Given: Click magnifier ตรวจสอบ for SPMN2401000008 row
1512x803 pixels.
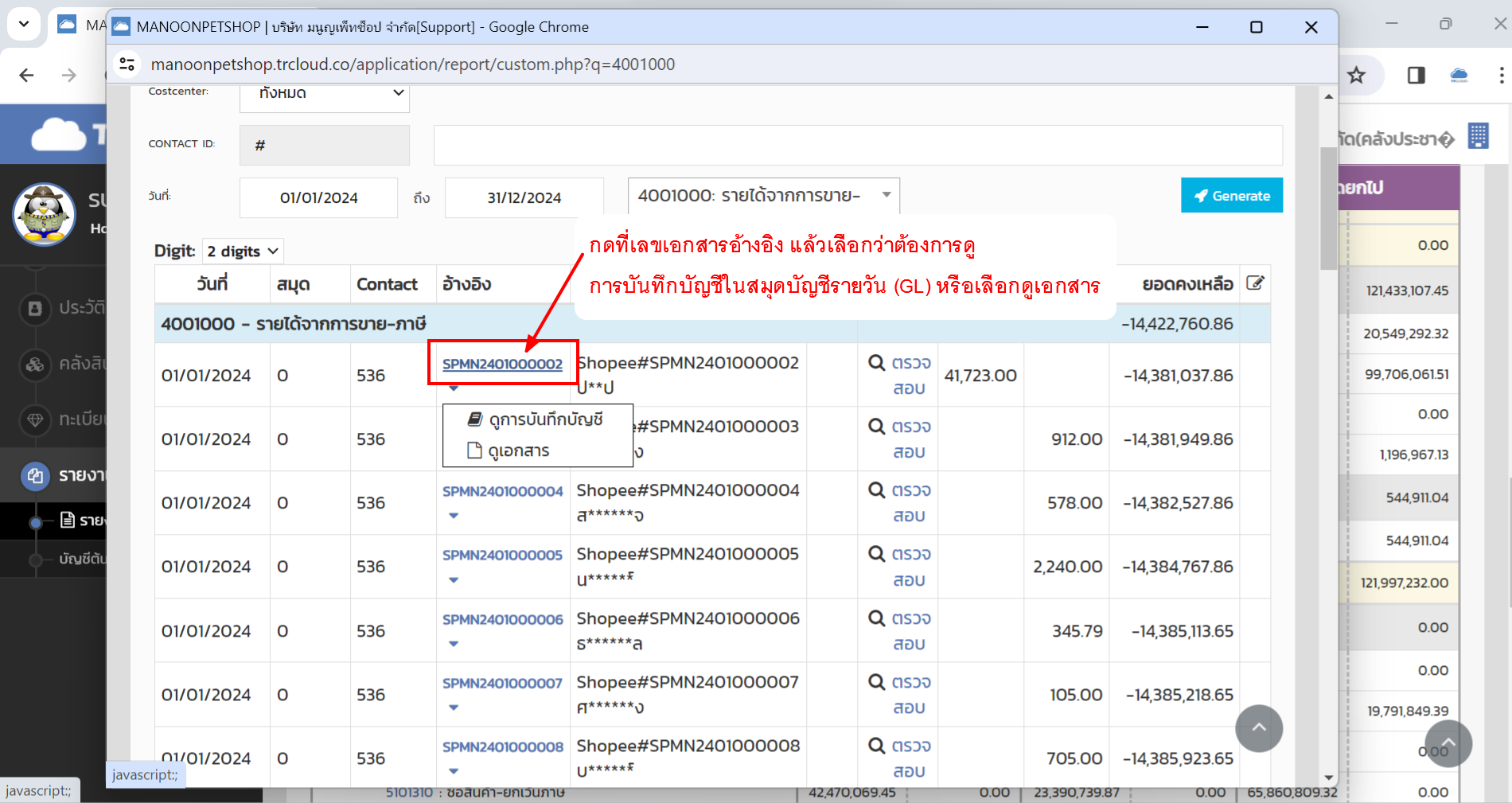Looking at the screenshot, I should point(899,758).
